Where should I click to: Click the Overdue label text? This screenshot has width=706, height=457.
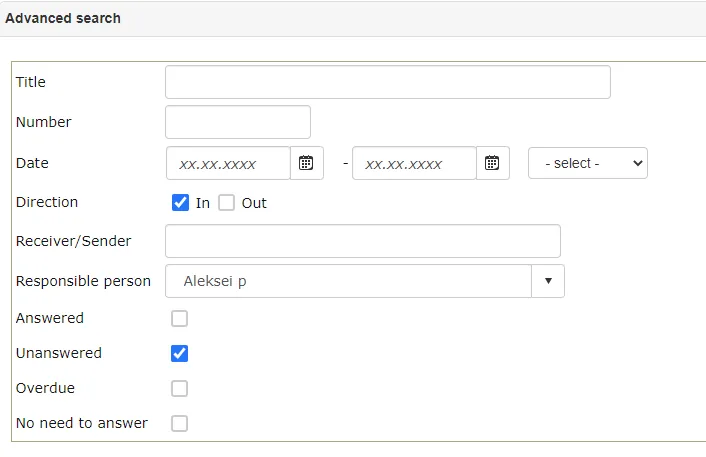pos(45,388)
